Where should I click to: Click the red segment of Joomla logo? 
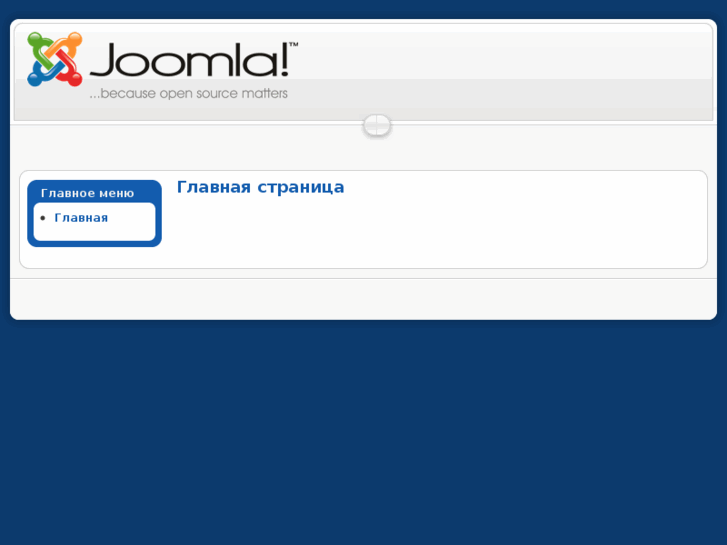pos(70,70)
